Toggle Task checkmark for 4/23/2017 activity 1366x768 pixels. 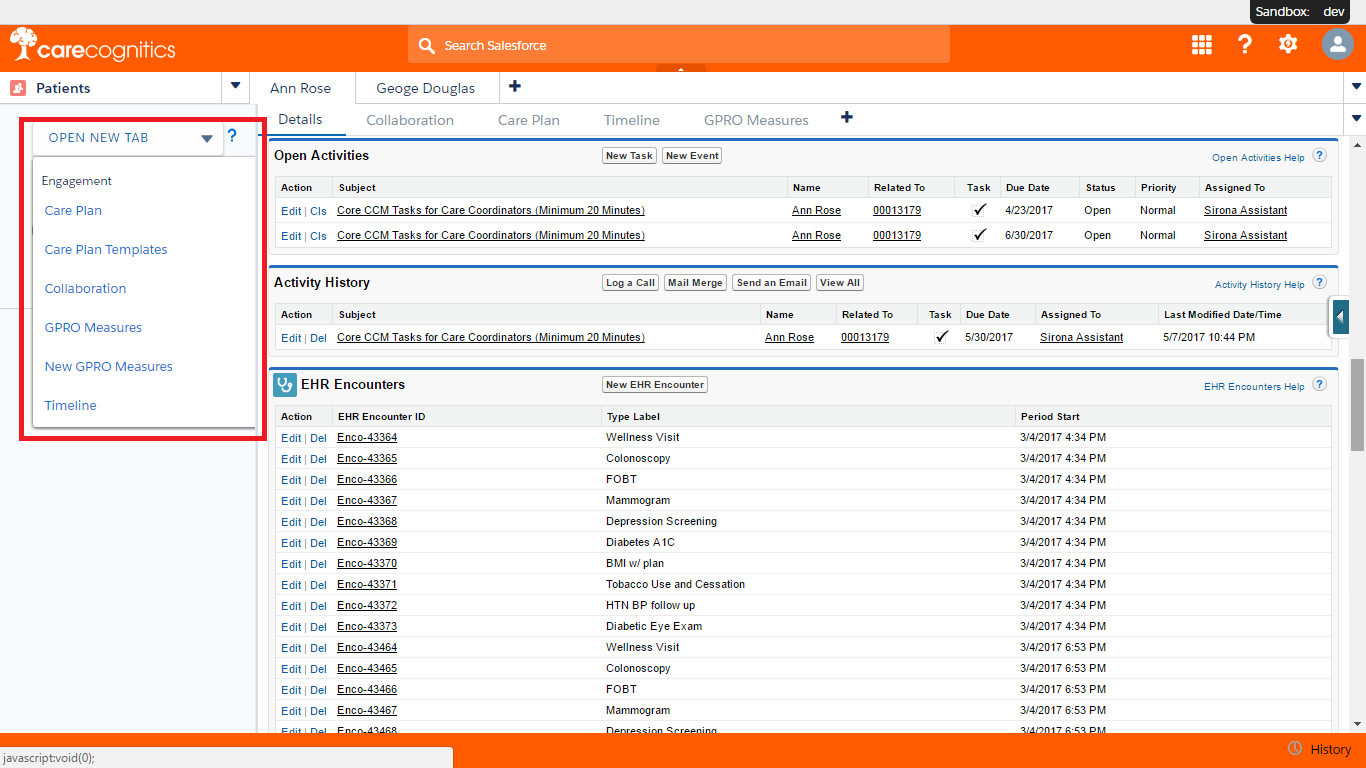click(x=979, y=210)
